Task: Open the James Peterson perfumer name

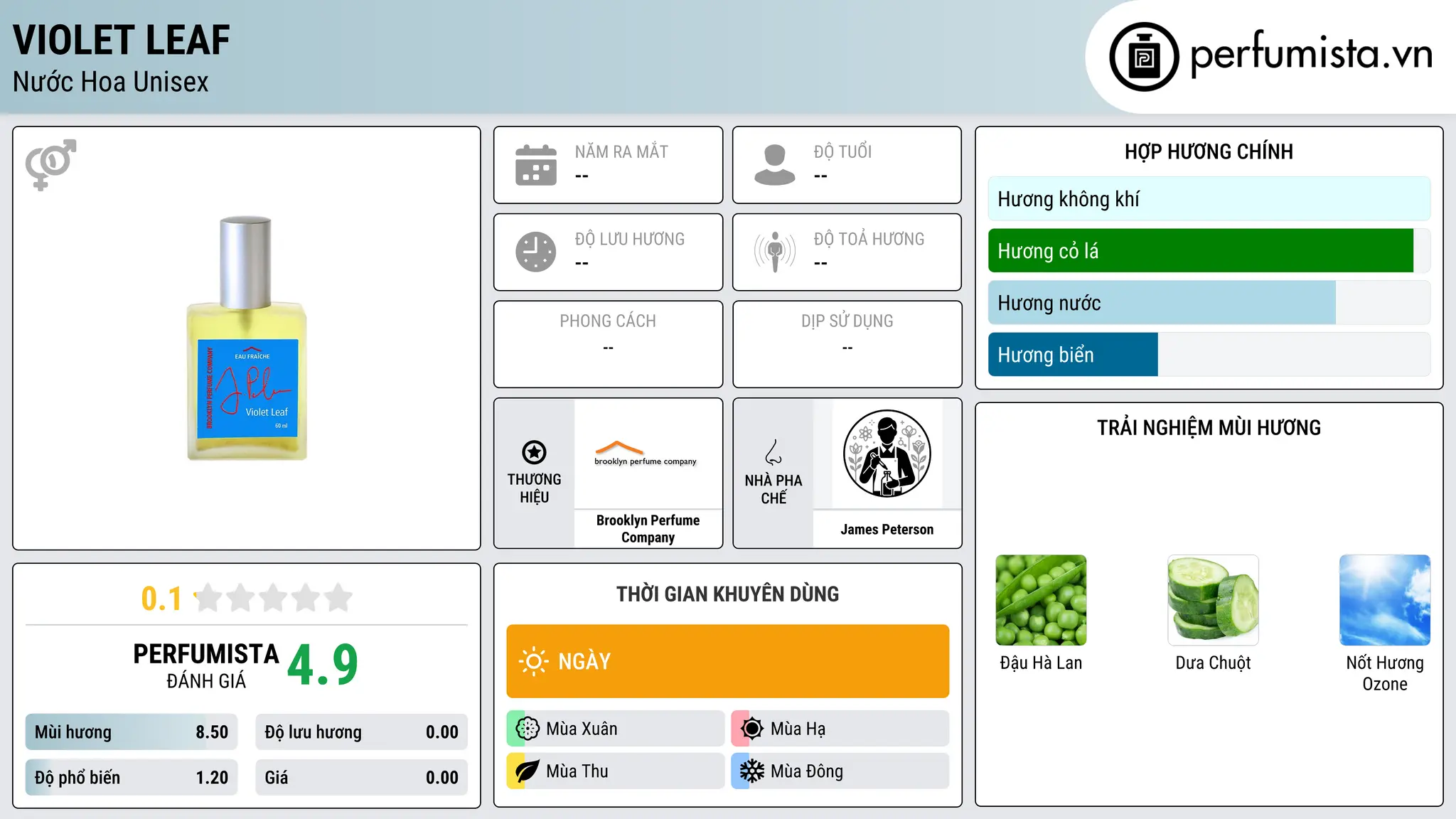Action: click(x=887, y=530)
